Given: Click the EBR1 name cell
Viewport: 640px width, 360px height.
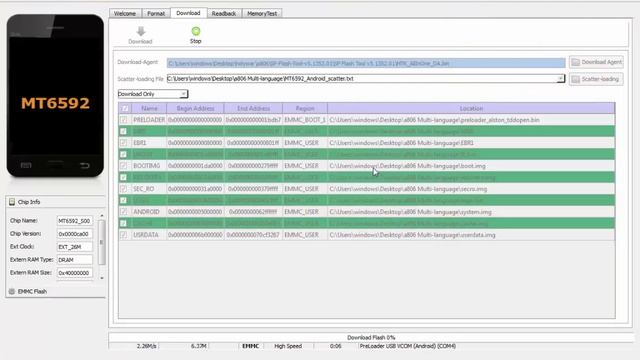Looking at the screenshot, I should click(x=149, y=143).
